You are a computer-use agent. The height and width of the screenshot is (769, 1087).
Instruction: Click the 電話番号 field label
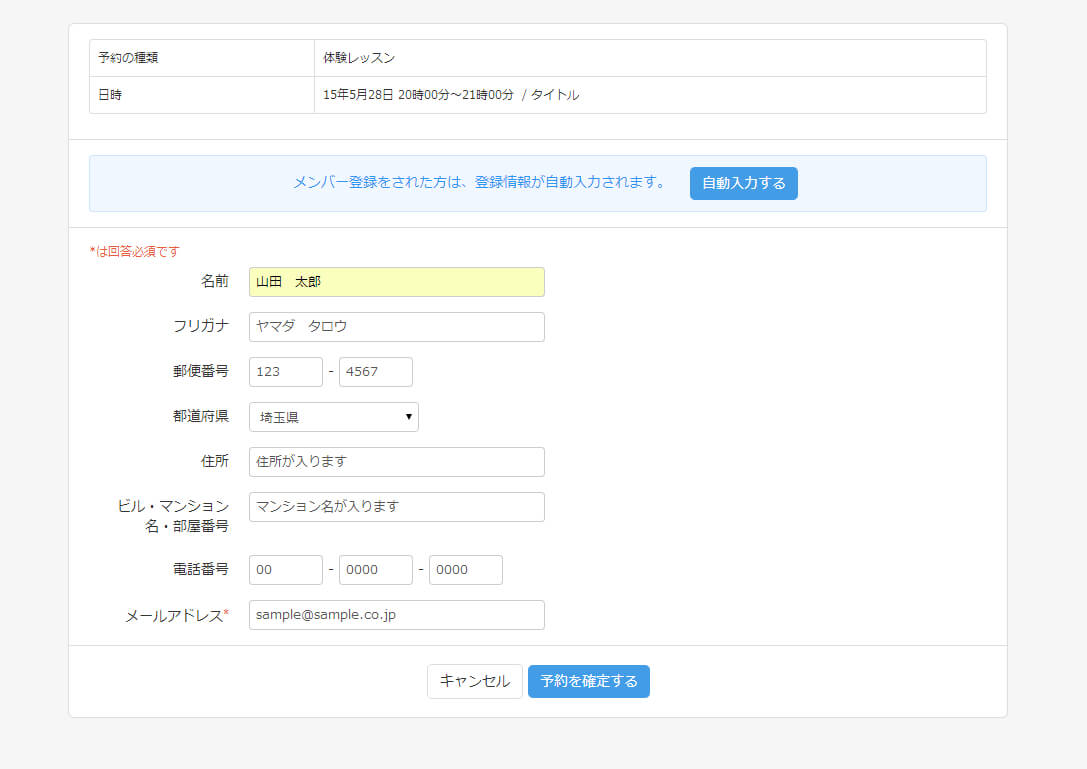pos(200,569)
